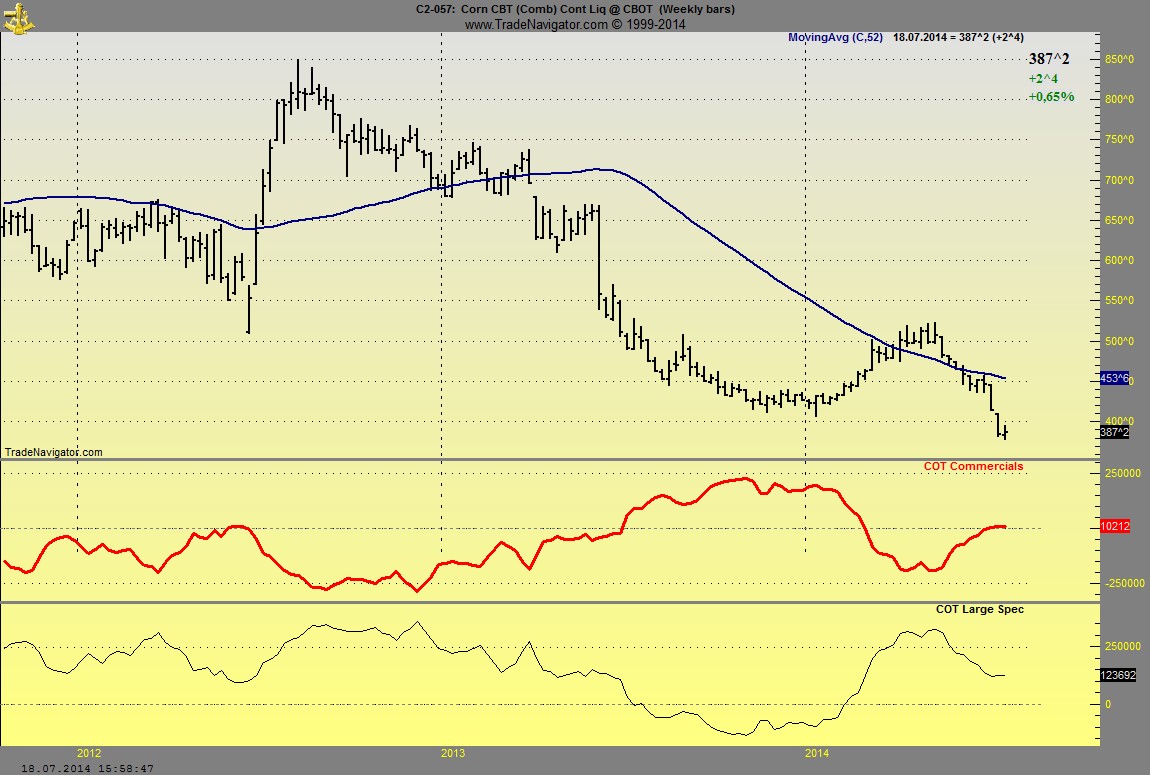
Task: Click the 2012 year label on time axis
Action: [89, 752]
